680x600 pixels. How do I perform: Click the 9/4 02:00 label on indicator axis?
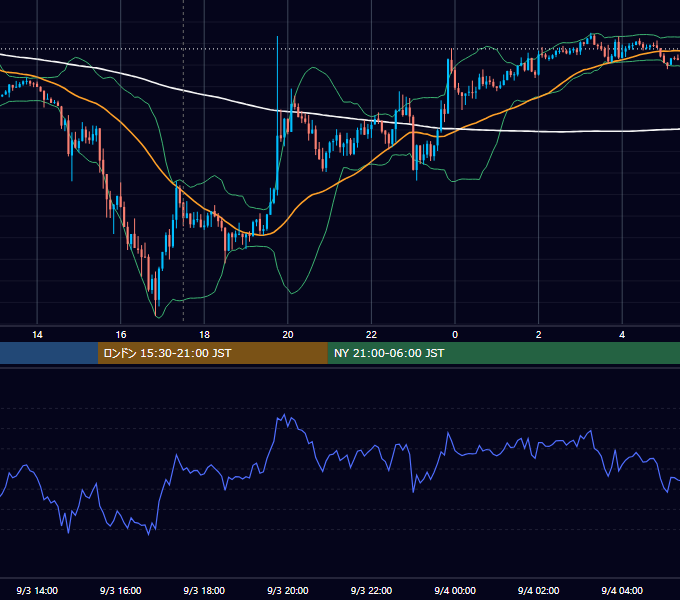click(539, 590)
